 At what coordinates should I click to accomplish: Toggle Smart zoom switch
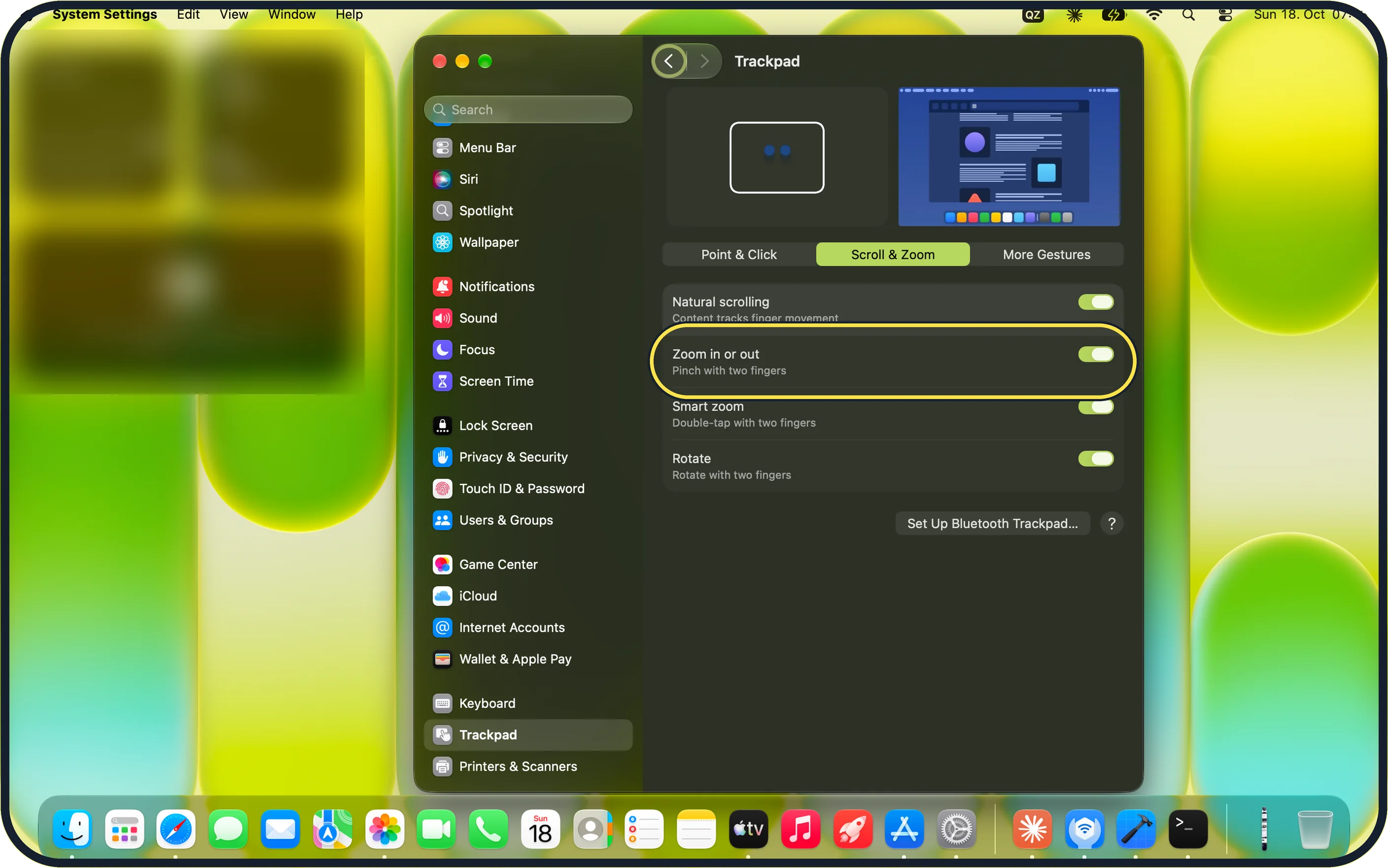pyautogui.click(x=1096, y=406)
